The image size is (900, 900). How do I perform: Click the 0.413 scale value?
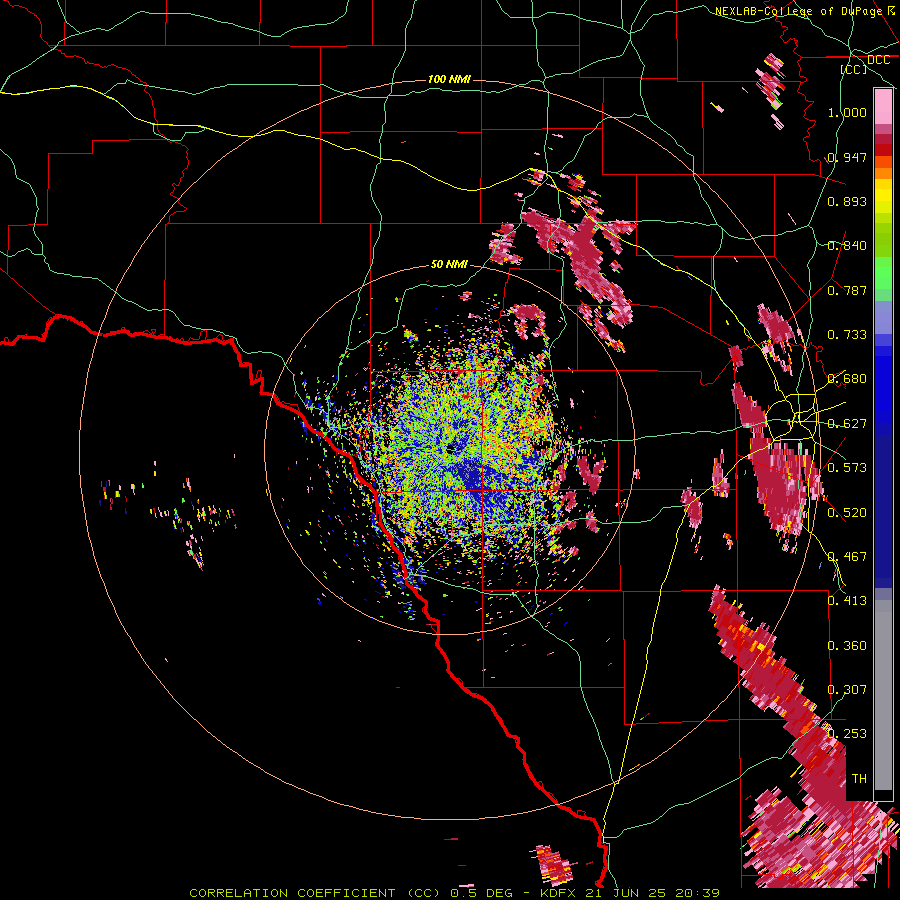(847, 601)
